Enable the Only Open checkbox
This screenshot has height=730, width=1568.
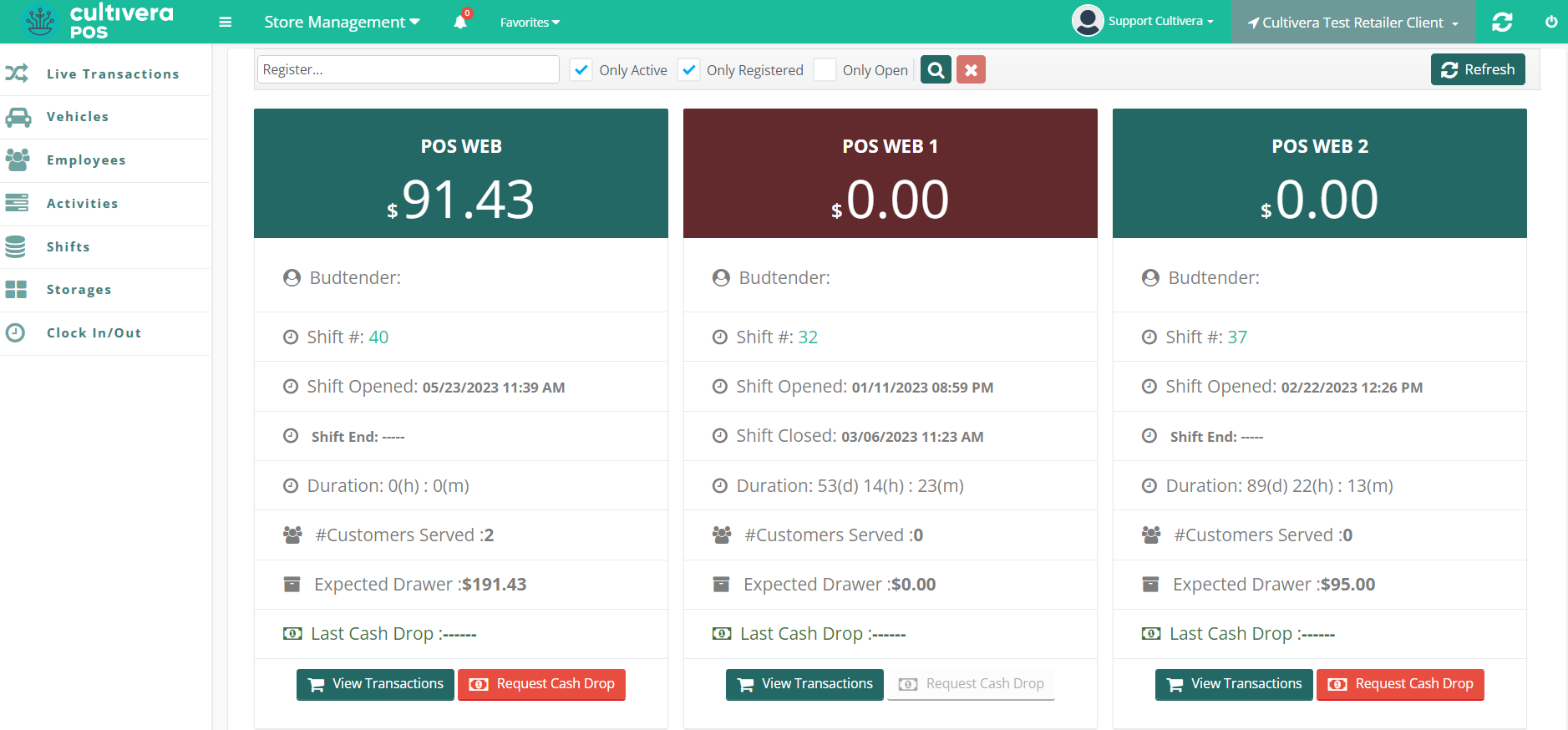pos(825,70)
